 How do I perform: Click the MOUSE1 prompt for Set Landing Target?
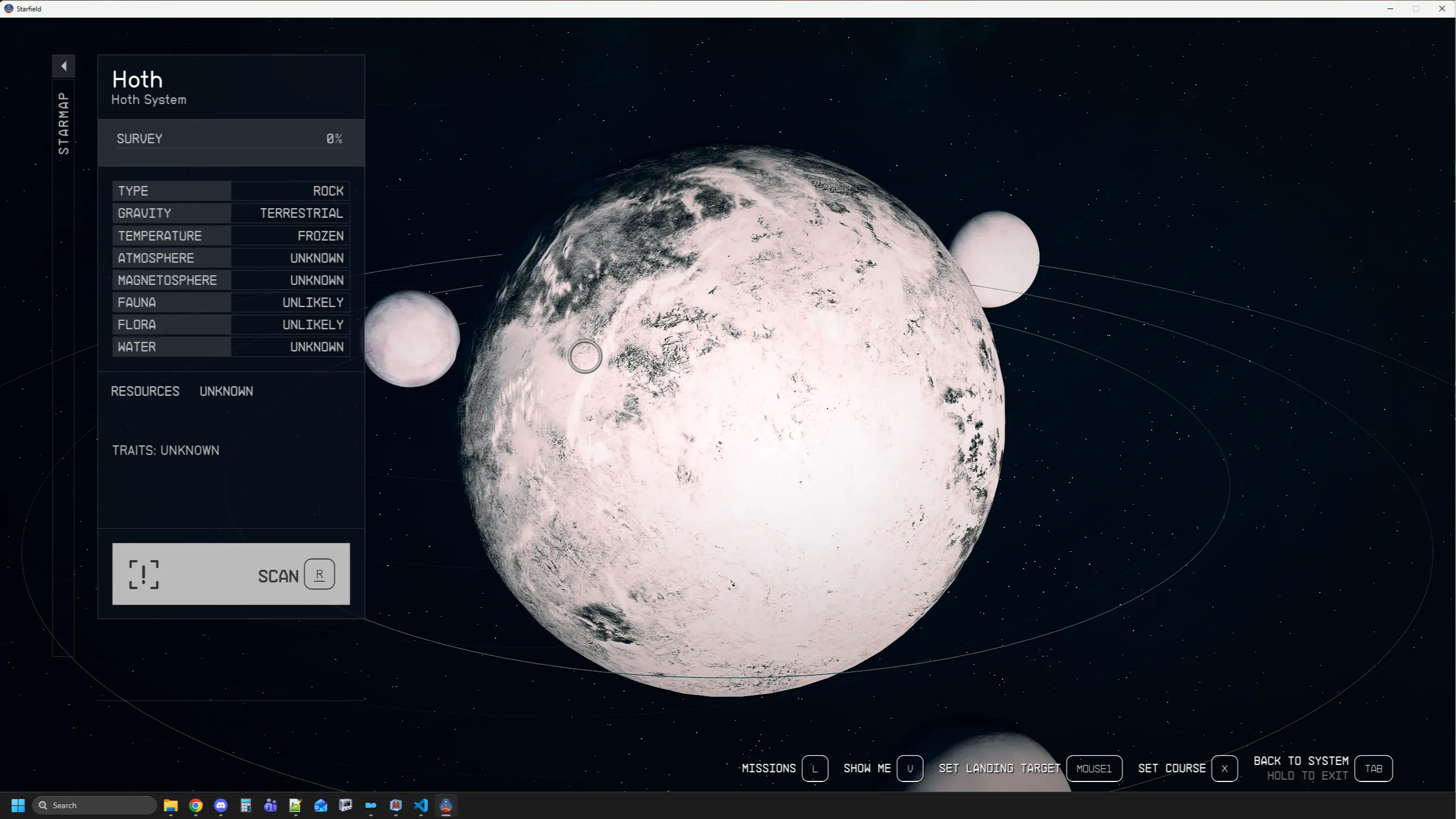[x=1094, y=768]
